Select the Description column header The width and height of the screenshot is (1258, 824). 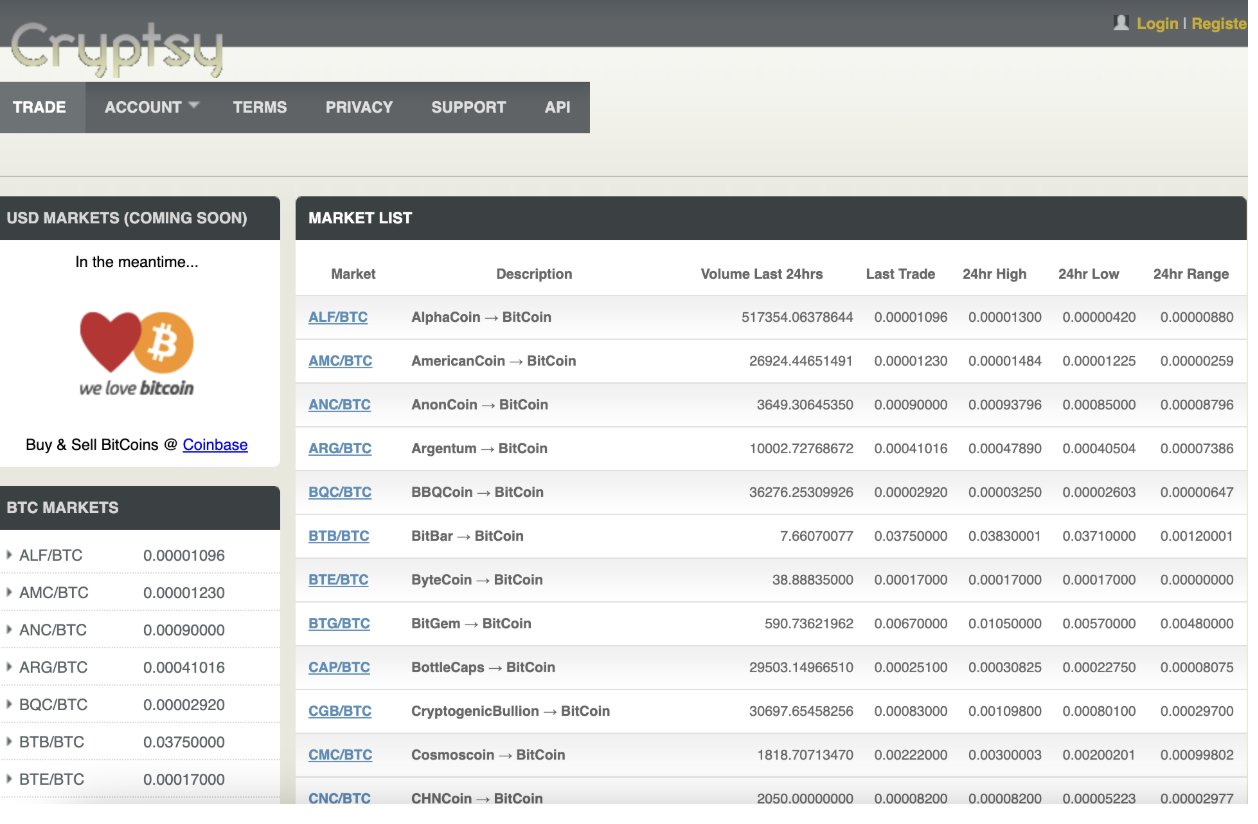click(x=534, y=274)
